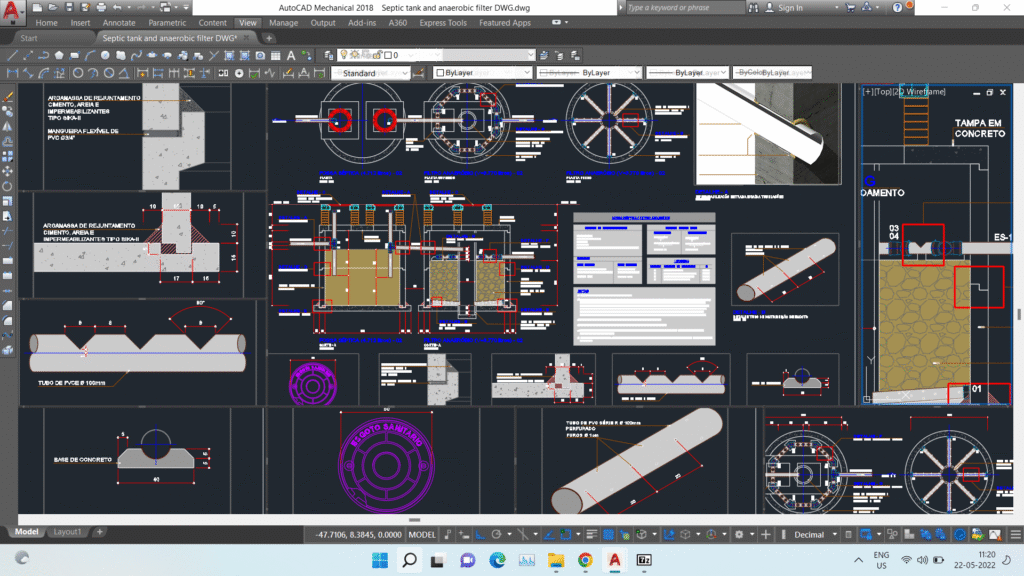Select the Erase tool in left toolbar
The image size is (1024, 576).
(x=8, y=97)
